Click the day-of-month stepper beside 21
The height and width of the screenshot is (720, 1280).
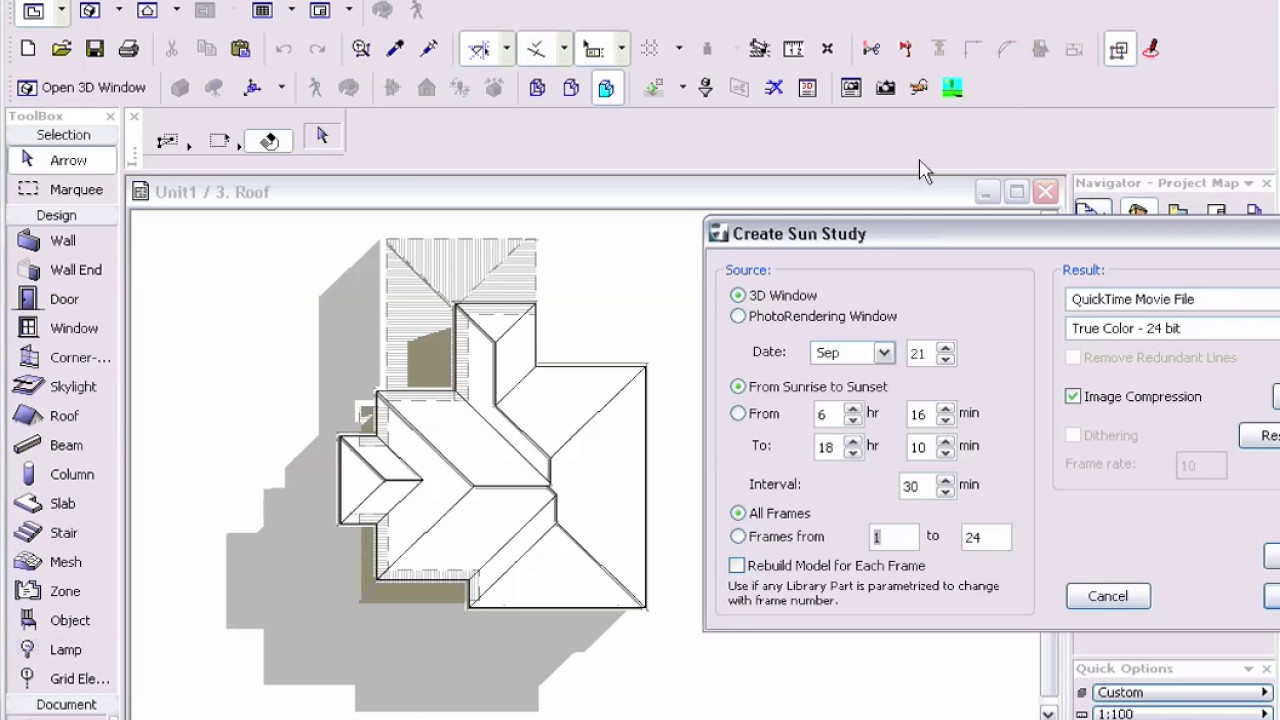click(x=945, y=353)
